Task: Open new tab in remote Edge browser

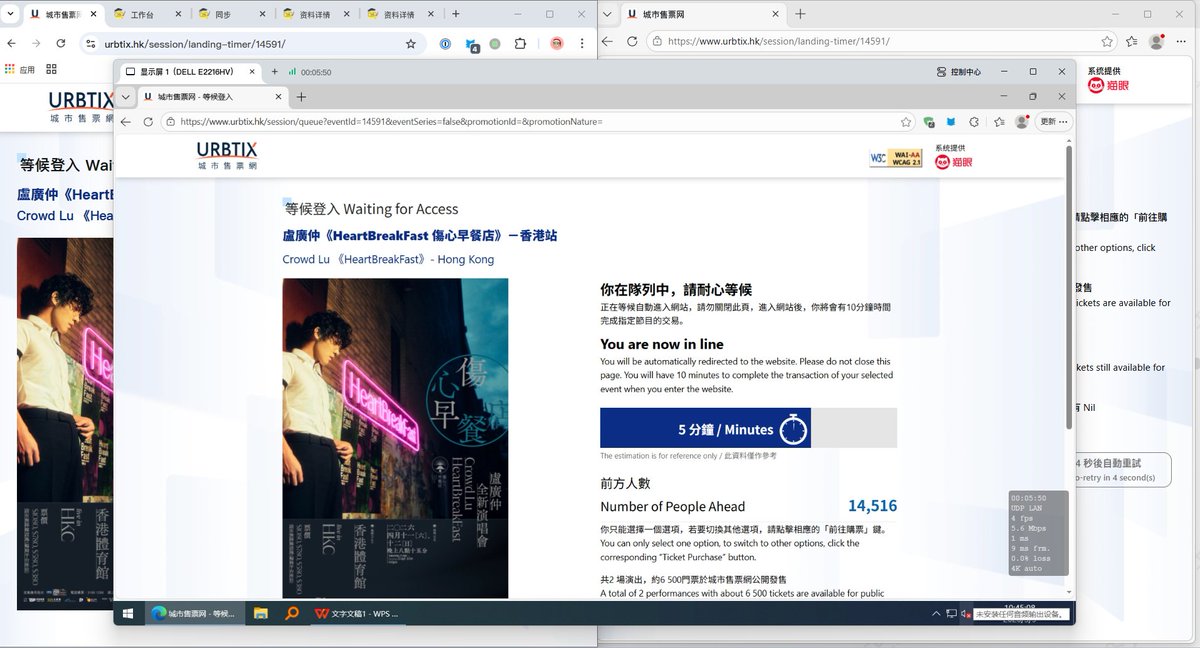Action: [x=301, y=97]
